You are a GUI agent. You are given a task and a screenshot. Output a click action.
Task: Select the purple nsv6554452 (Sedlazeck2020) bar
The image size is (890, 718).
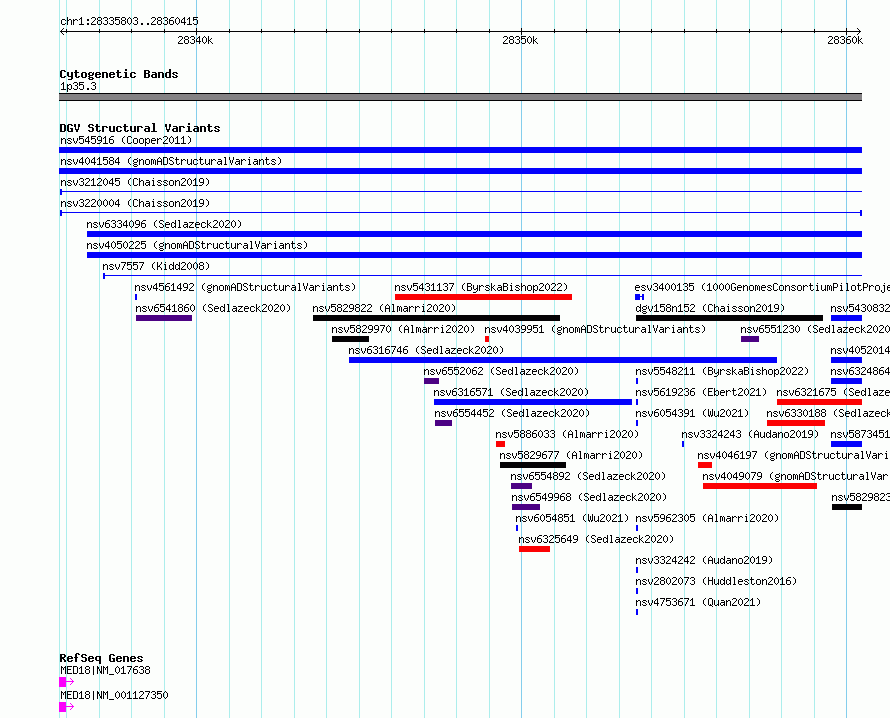tap(443, 423)
